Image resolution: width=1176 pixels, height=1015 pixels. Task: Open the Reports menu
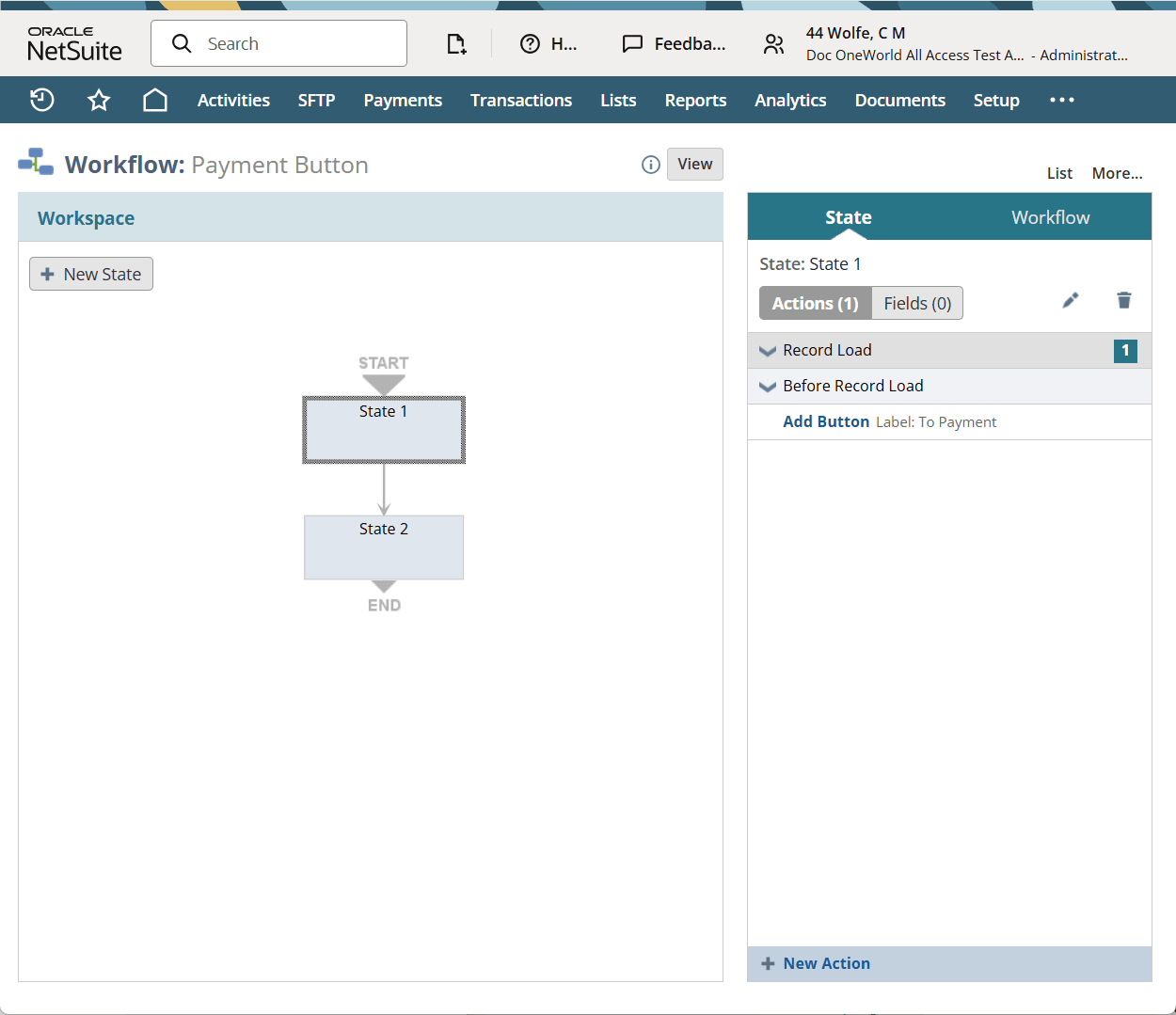click(x=695, y=100)
